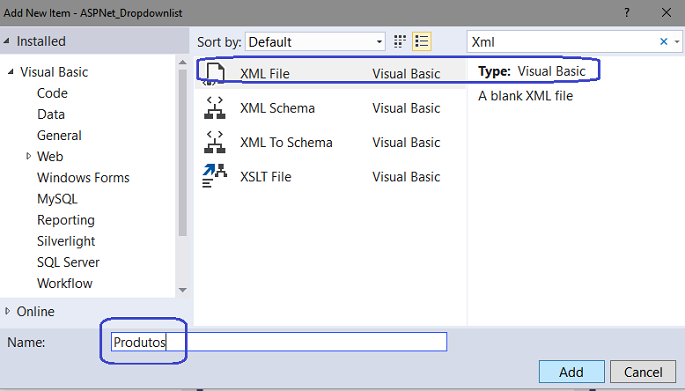
Task: Select the Windows Forms category
Action: (83, 177)
